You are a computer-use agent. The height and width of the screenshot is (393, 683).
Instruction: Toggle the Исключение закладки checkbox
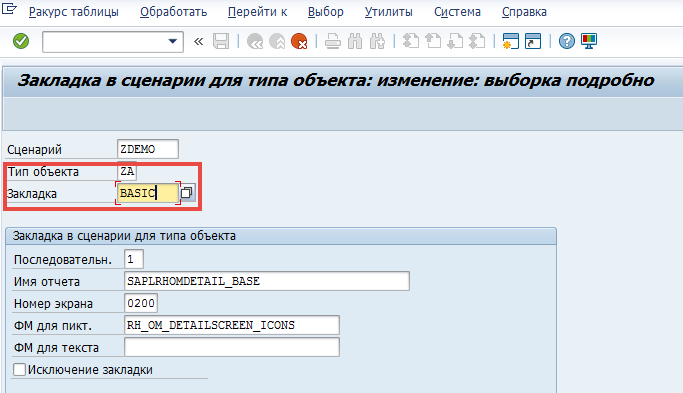(x=19, y=369)
